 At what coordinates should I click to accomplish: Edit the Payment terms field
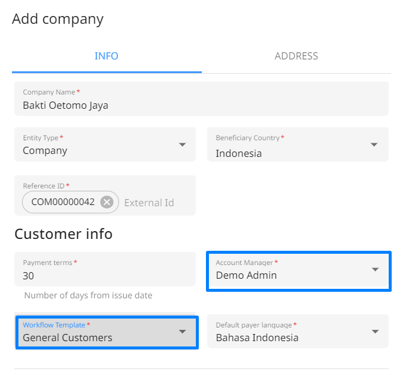pos(105,269)
